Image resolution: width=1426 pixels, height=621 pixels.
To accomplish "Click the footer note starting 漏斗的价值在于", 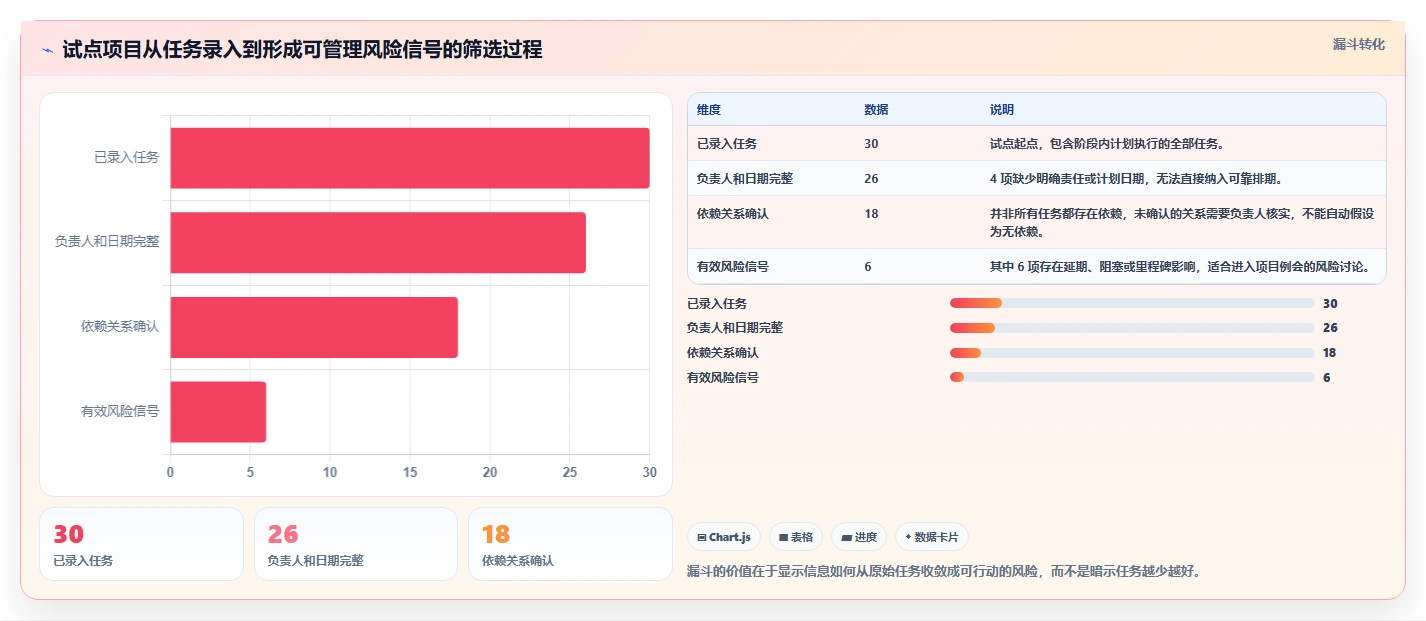I will point(944,572).
